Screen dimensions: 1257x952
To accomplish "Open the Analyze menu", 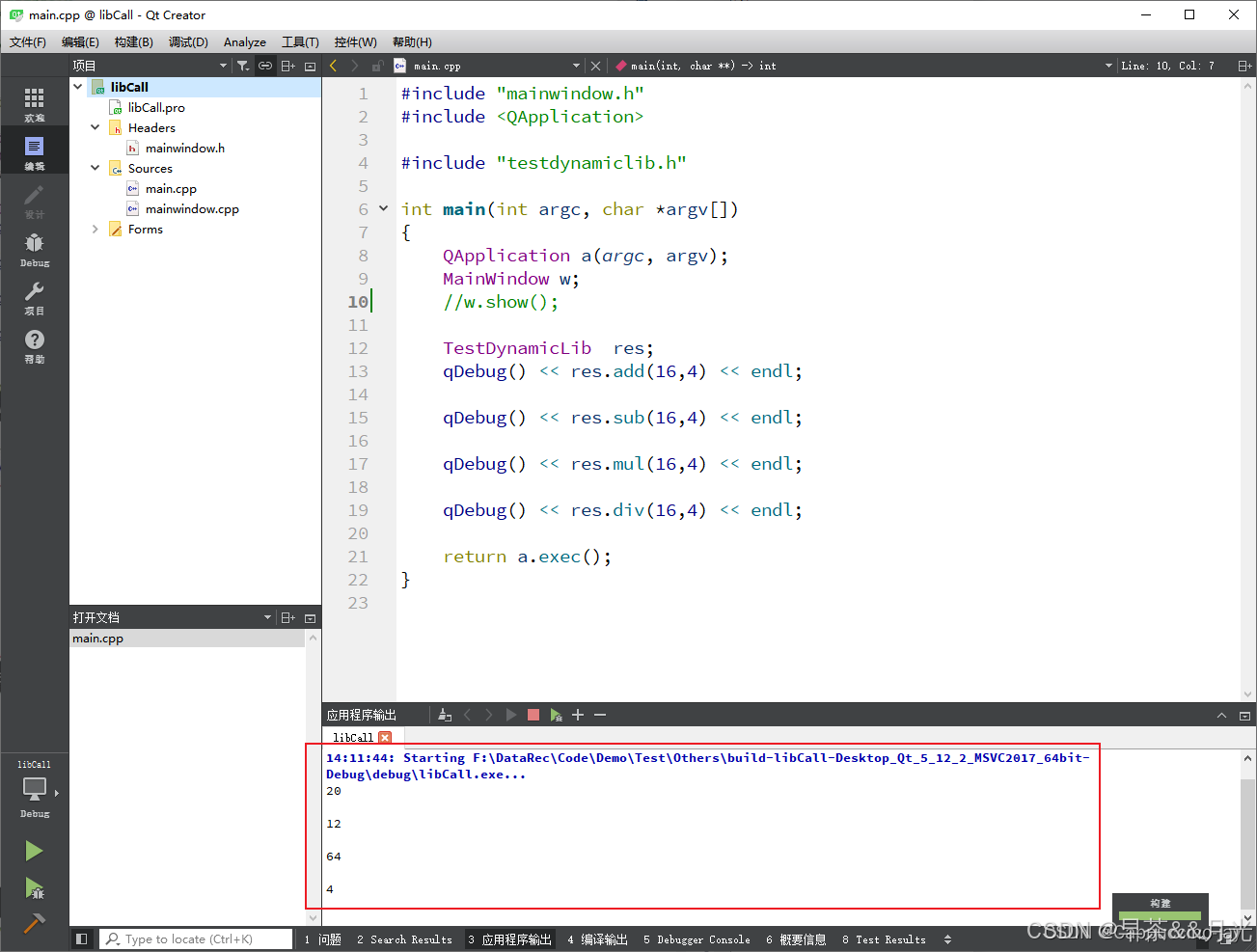I will coord(245,41).
